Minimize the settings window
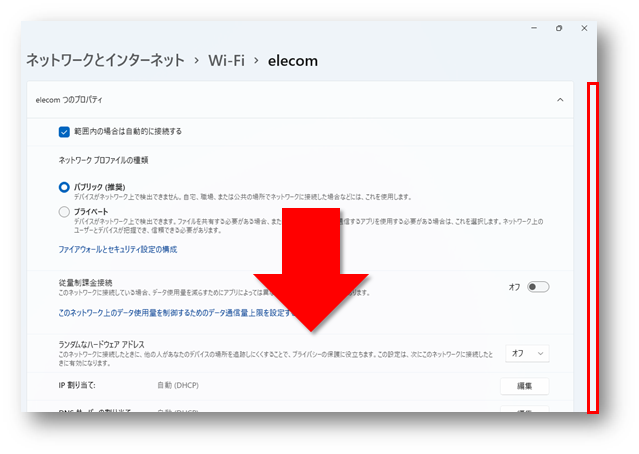The height and width of the screenshot is (454, 639). pos(534,28)
